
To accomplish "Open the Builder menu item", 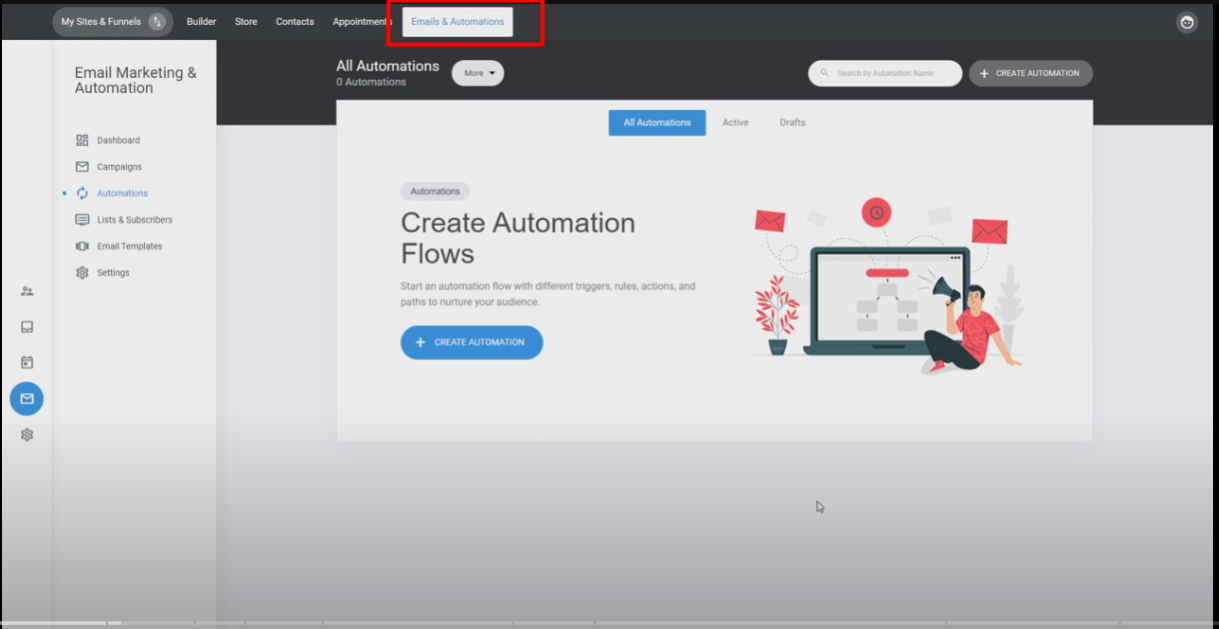I will [201, 22].
